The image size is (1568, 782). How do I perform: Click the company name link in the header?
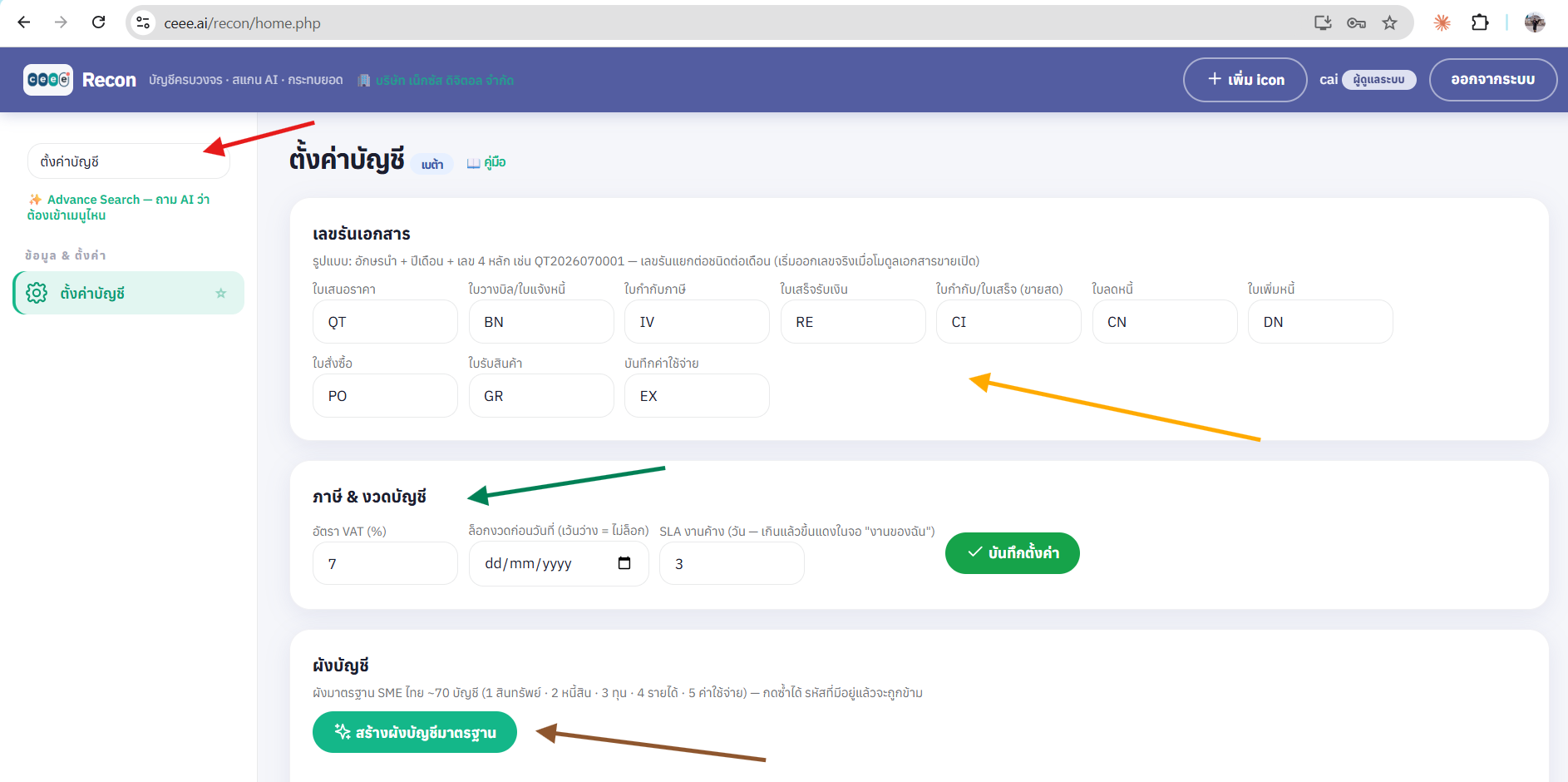(x=445, y=81)
